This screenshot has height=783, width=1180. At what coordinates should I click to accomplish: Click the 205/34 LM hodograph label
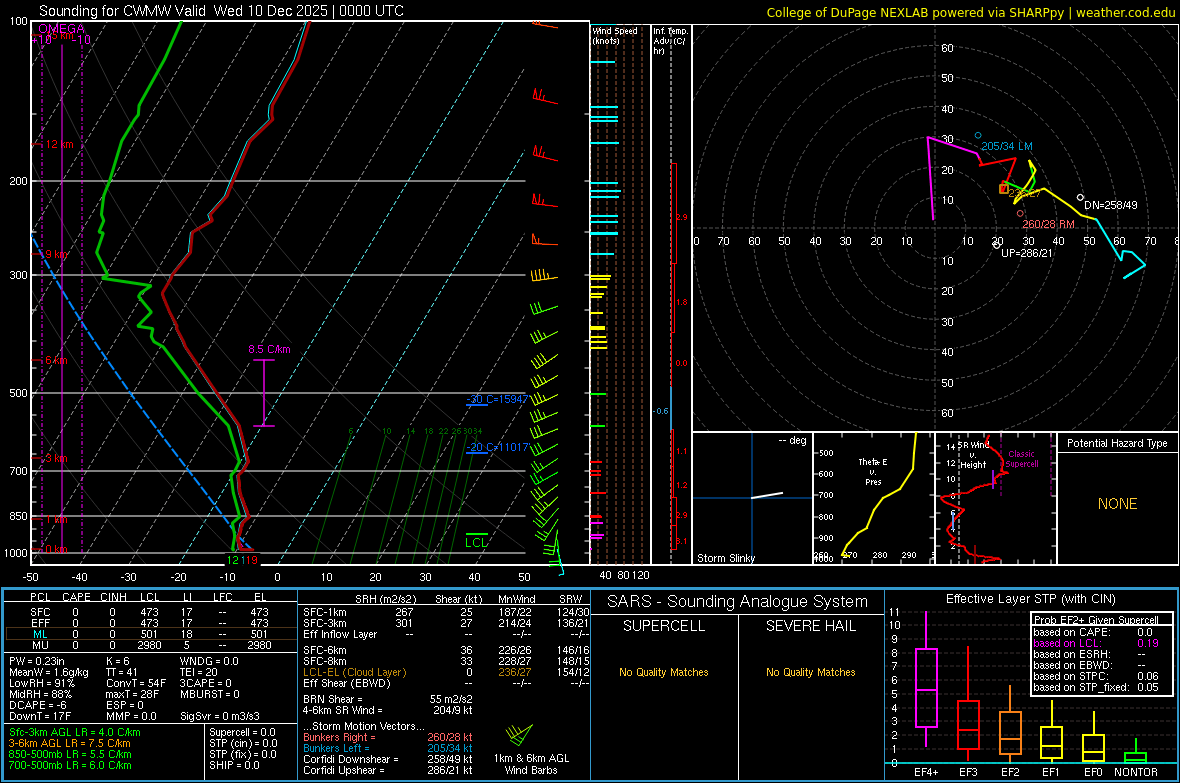(x=1007, y=146)
